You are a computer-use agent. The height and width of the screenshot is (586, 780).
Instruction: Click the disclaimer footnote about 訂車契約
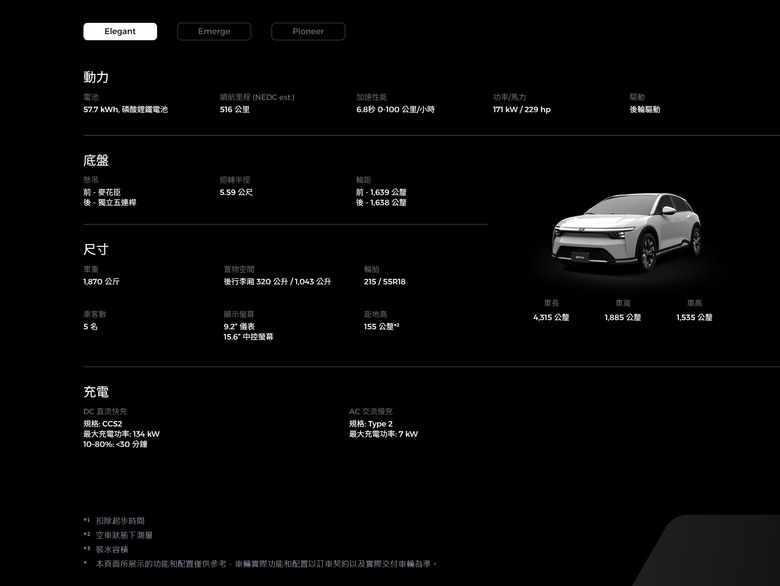(260, 564)
